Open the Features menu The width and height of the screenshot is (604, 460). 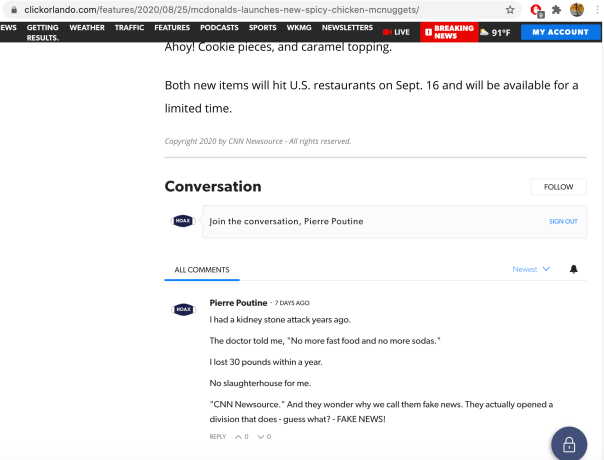click(x=172, y=28)
